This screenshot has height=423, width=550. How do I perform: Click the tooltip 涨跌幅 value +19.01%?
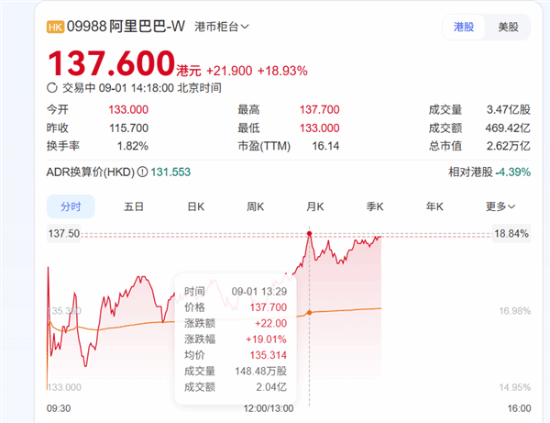(266, 340)
